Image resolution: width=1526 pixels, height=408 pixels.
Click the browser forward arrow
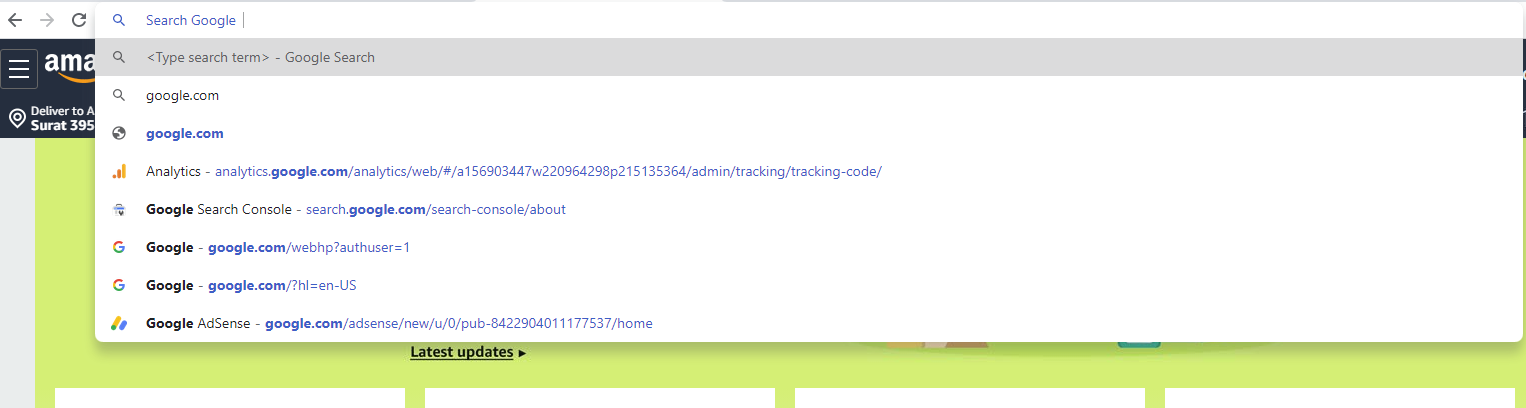(x=47, y=20)
